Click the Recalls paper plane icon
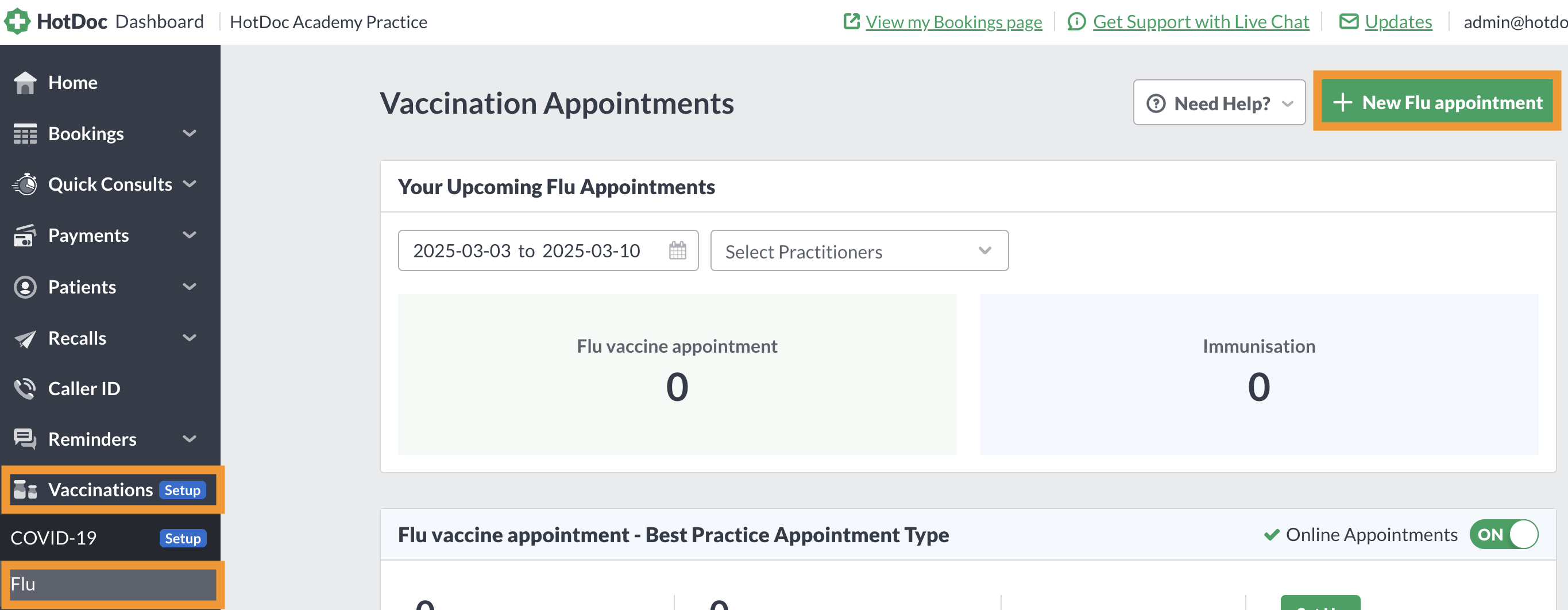This screenshot has width=1568, height=610. coord(25,338)
